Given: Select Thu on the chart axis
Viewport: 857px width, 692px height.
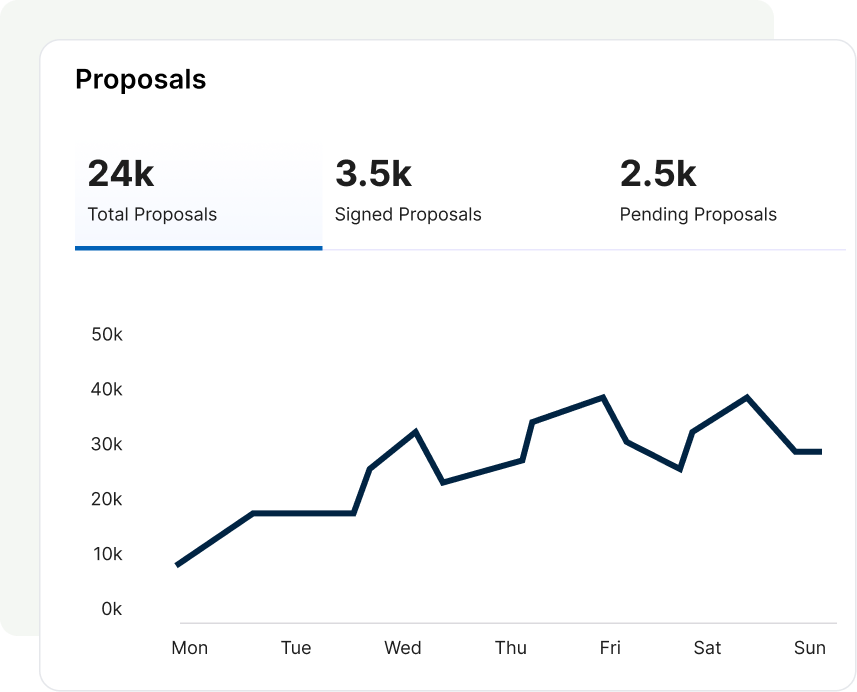Looking at the screenshot, I should tap(510, 648).
